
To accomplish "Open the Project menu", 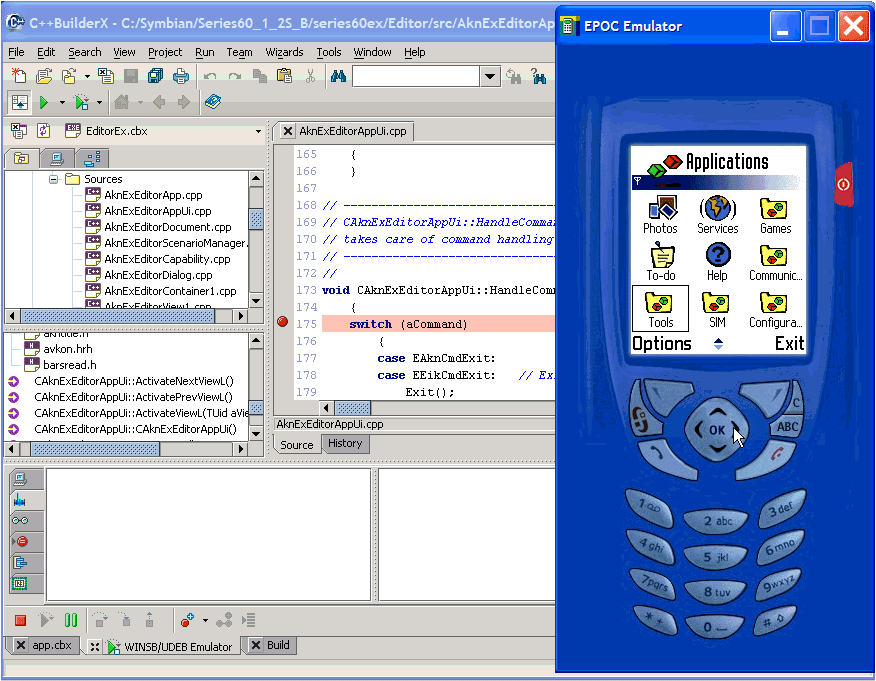I will 165,52.
